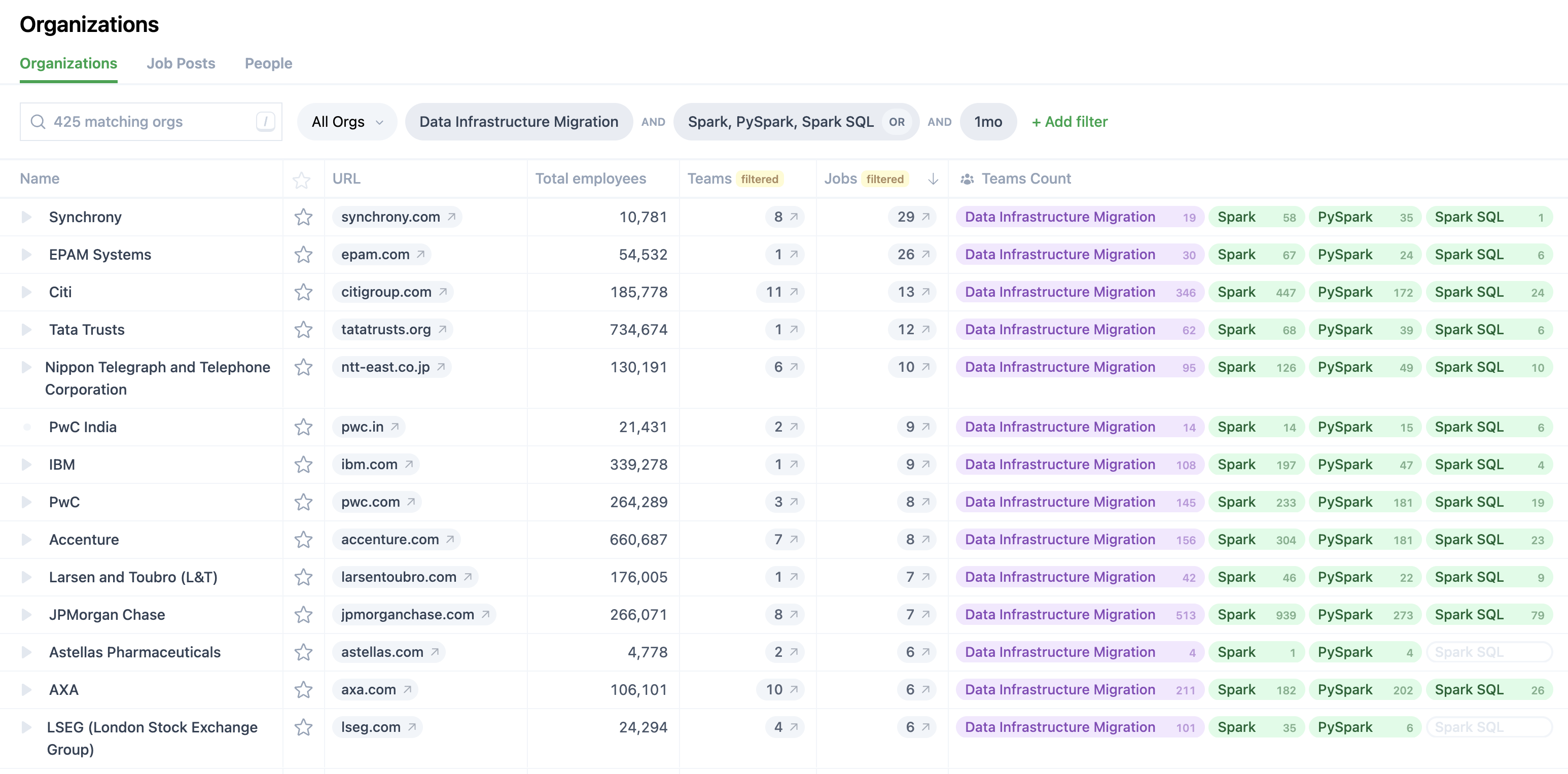Switch to the Job Posts tab
Viewport: 1568px width, 774px height.
coord(181,63)
